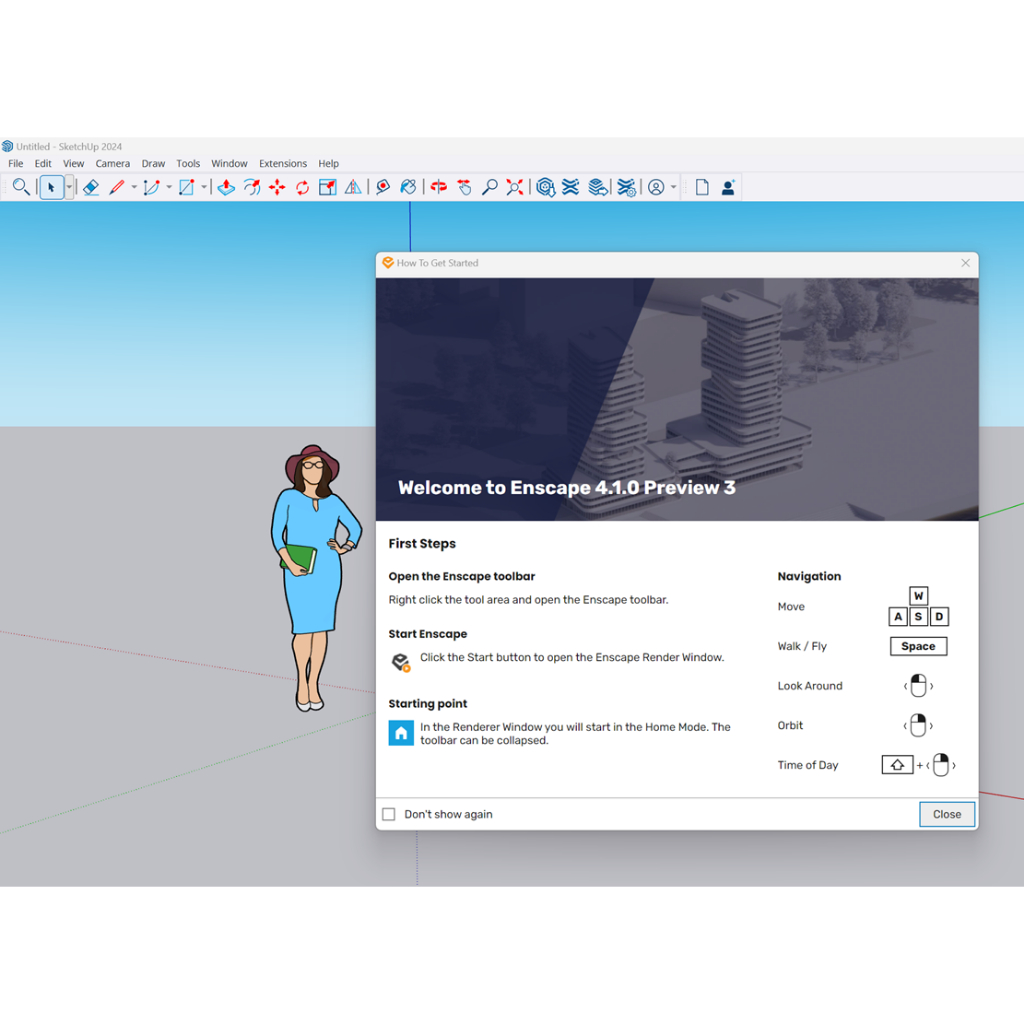Expand the account profile dropdown arrow
The image size is (1024, 1024).
pyautogui.click(x=674, y=187)
